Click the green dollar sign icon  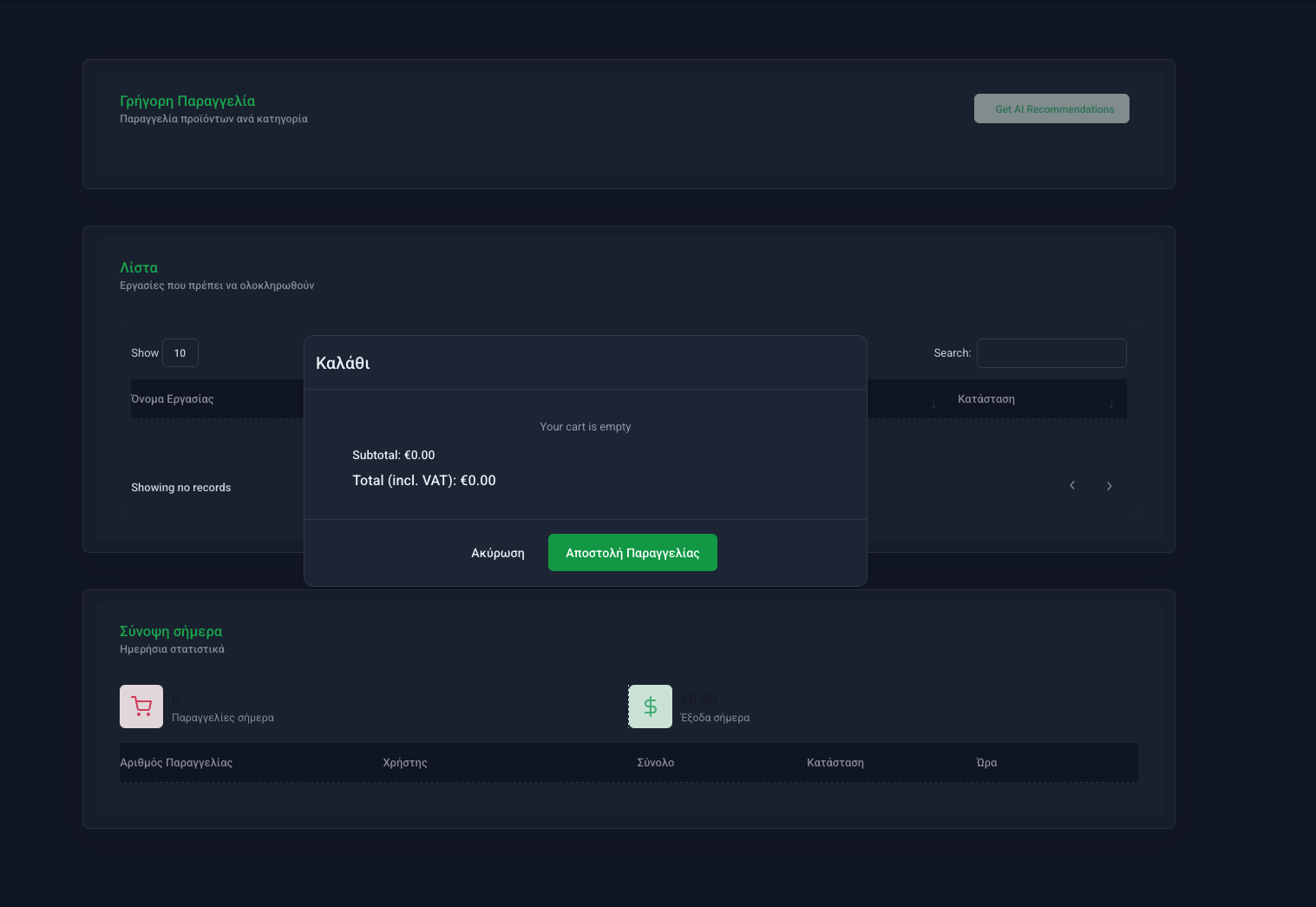coord(651,707)
